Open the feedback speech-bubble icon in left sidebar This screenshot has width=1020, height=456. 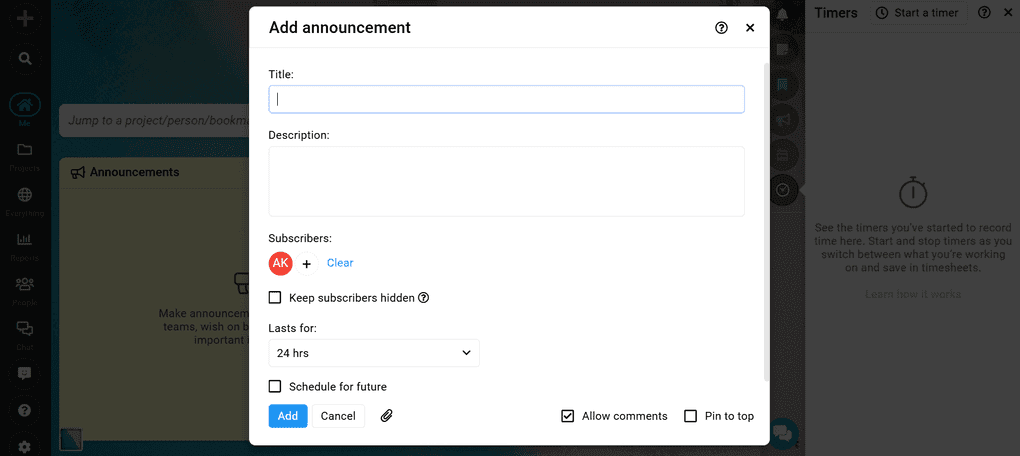[x=25, y=373]
